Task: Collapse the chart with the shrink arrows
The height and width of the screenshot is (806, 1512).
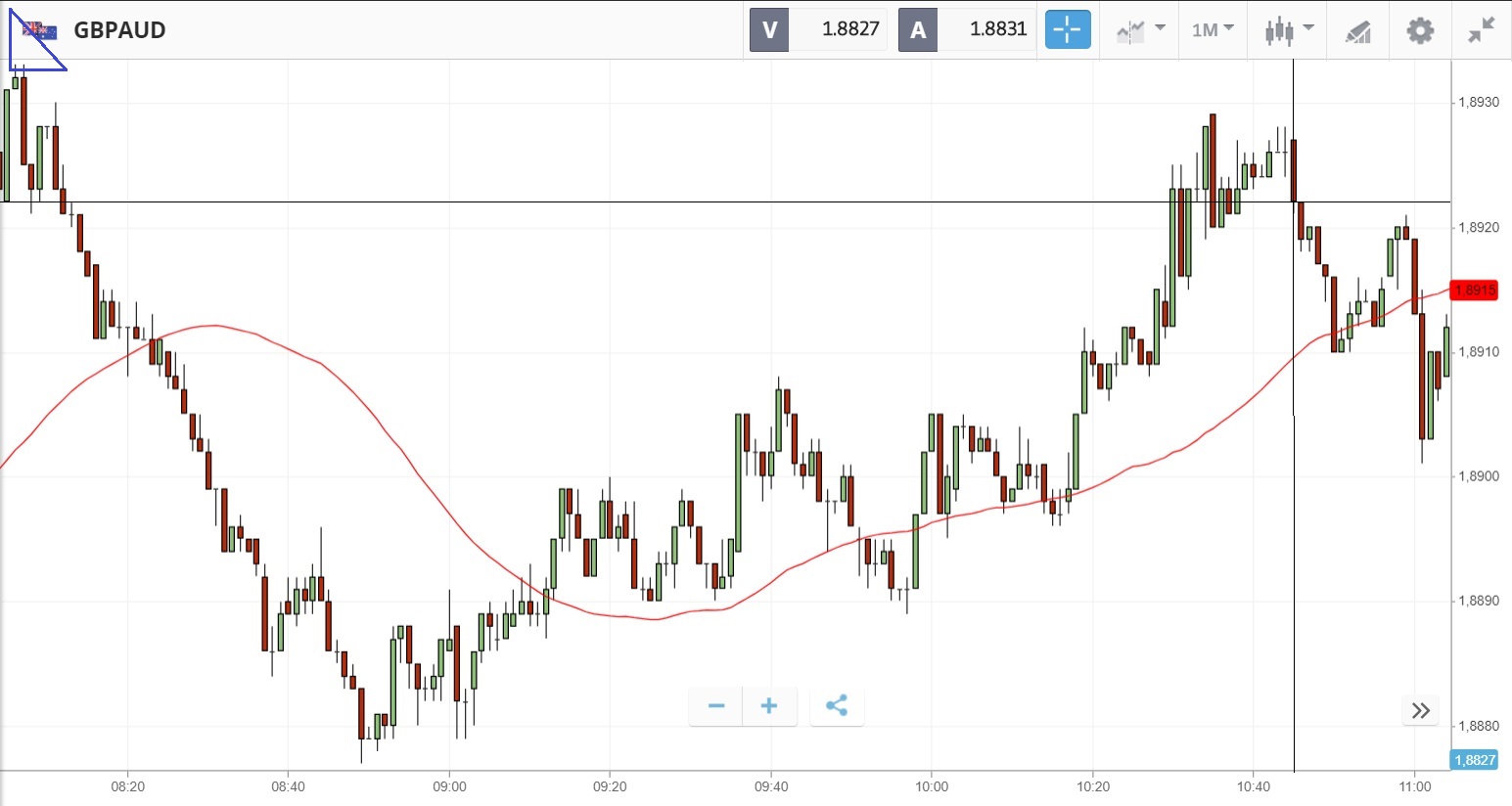Action: (1482, 30)
